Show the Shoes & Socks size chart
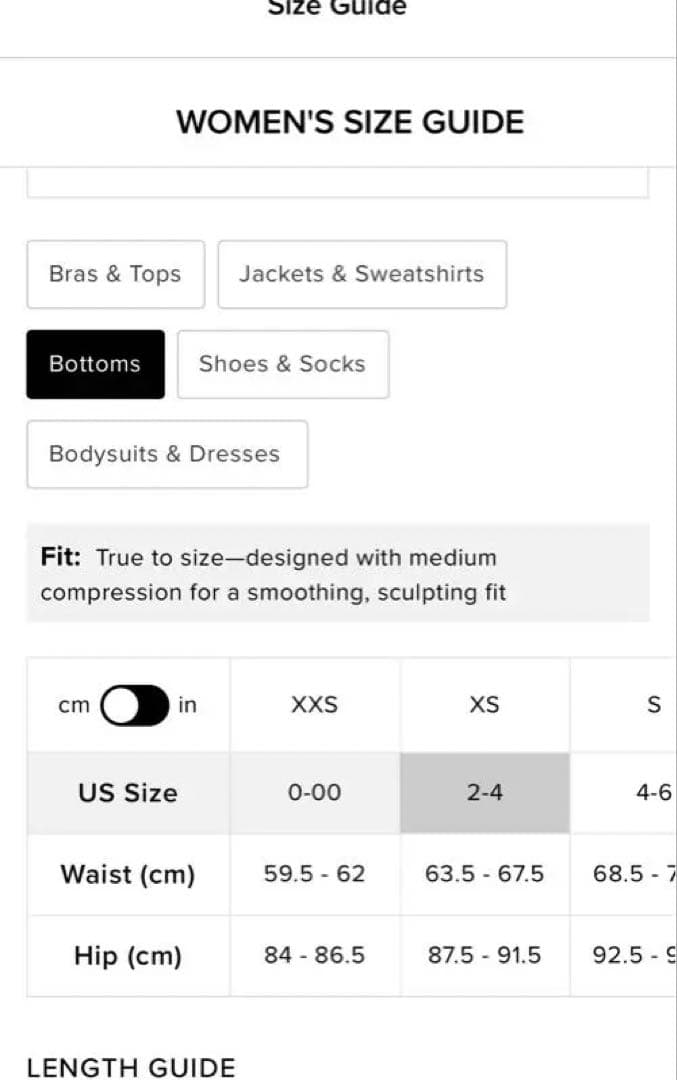 tap(282, 364)
